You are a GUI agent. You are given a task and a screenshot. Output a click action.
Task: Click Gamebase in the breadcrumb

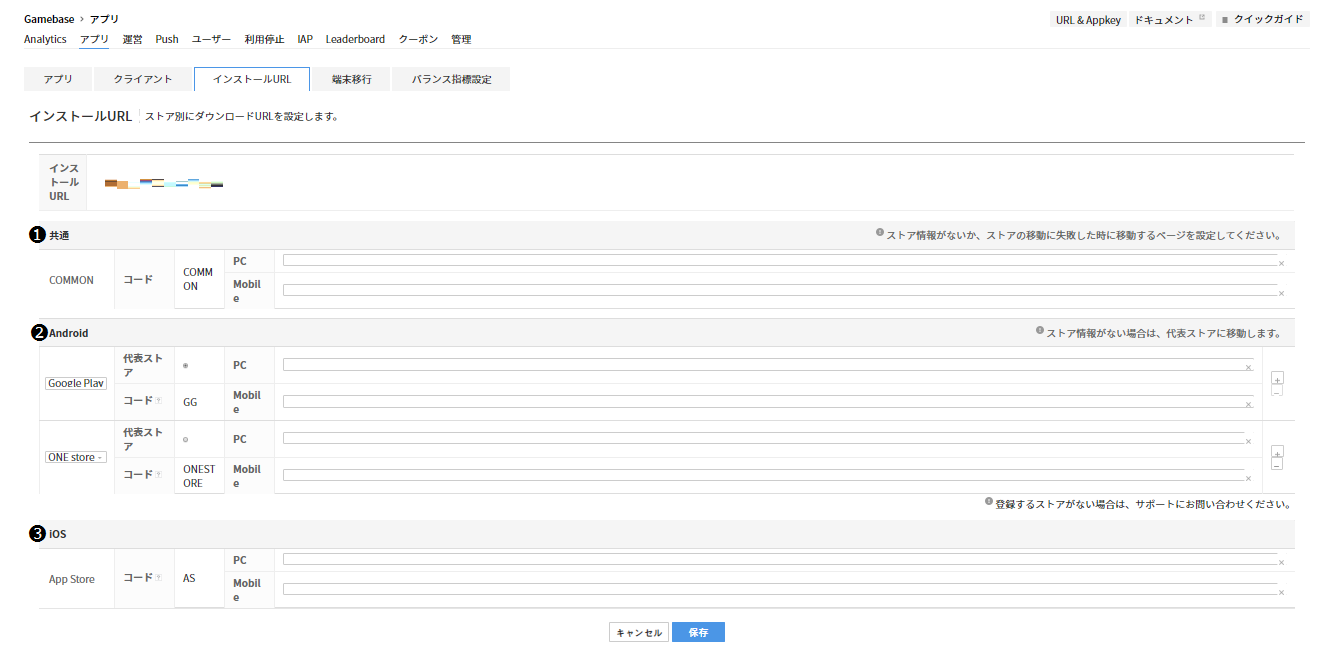pos(48,19)
